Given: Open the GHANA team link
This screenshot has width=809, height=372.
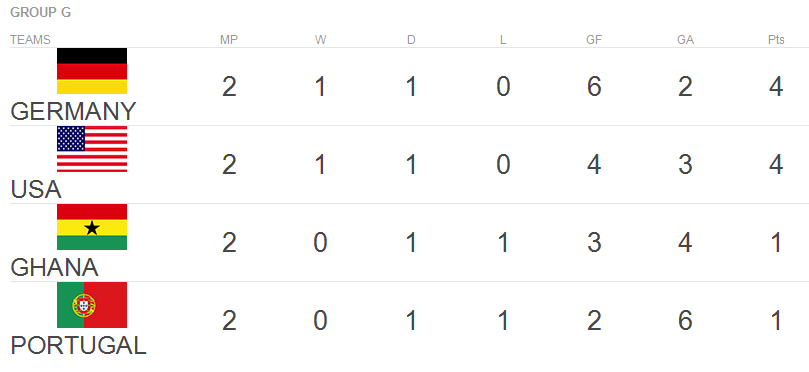Looking at the screenshot, I should (55, 267).
